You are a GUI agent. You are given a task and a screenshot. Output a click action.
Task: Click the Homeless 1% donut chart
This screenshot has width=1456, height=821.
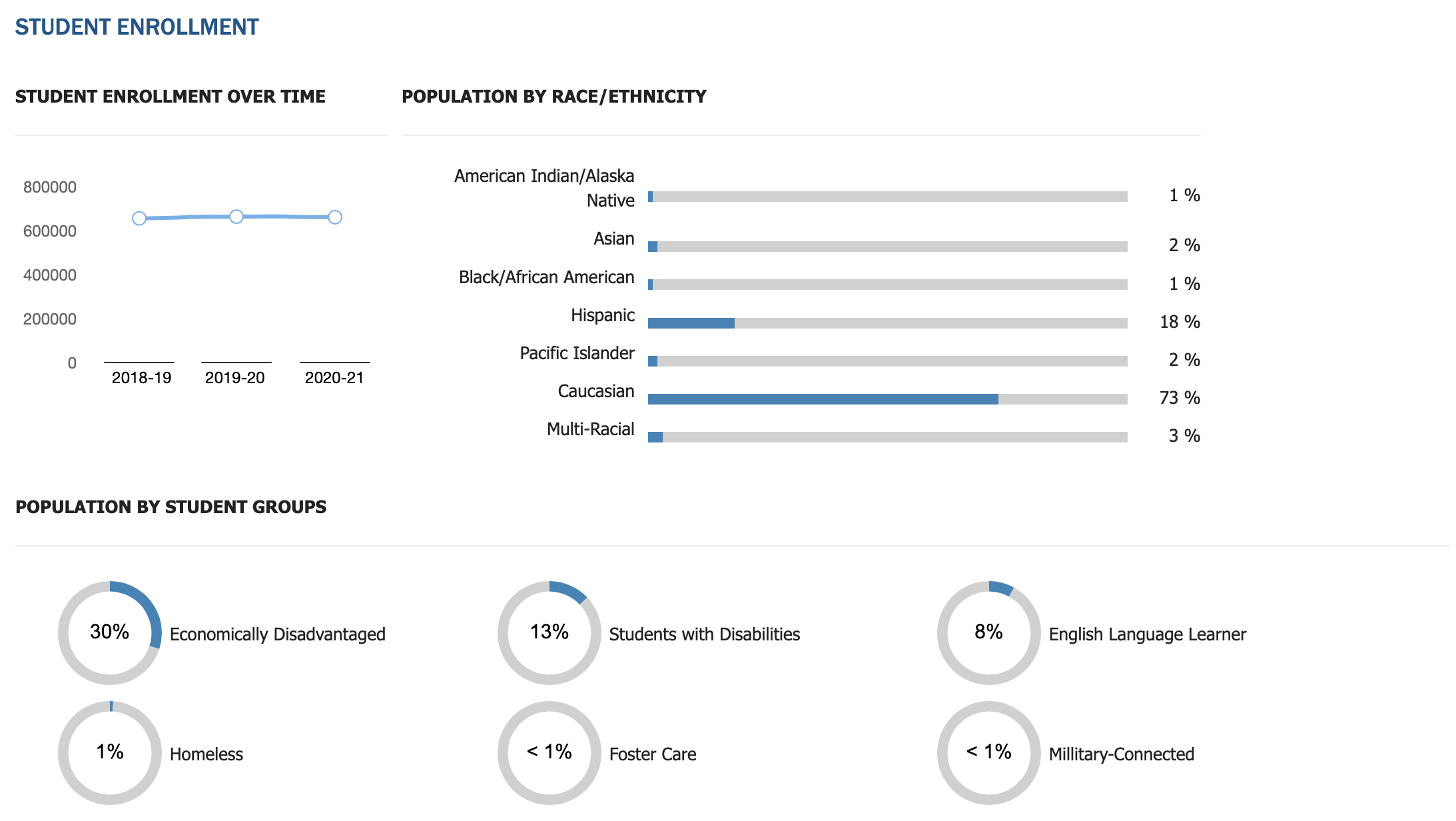click(x=110, y=753)
